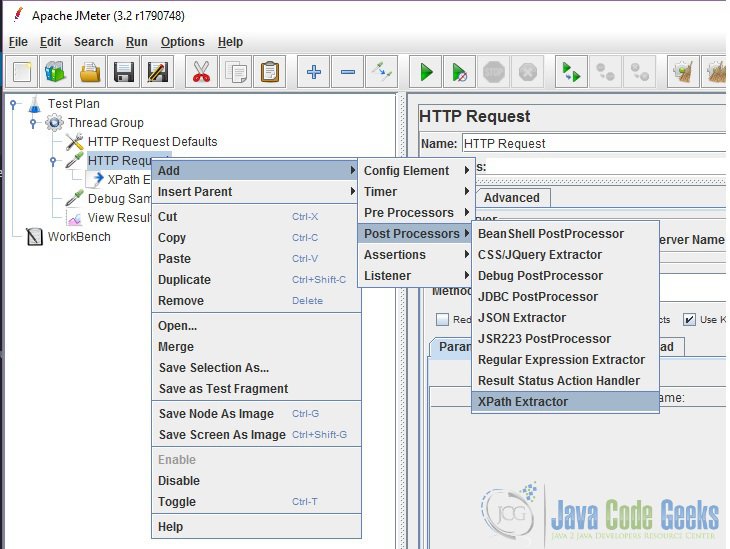The height and width of the screenshot is (549, 730).
Task: Select Disable in context menu
Action: (x=257, y=481)
